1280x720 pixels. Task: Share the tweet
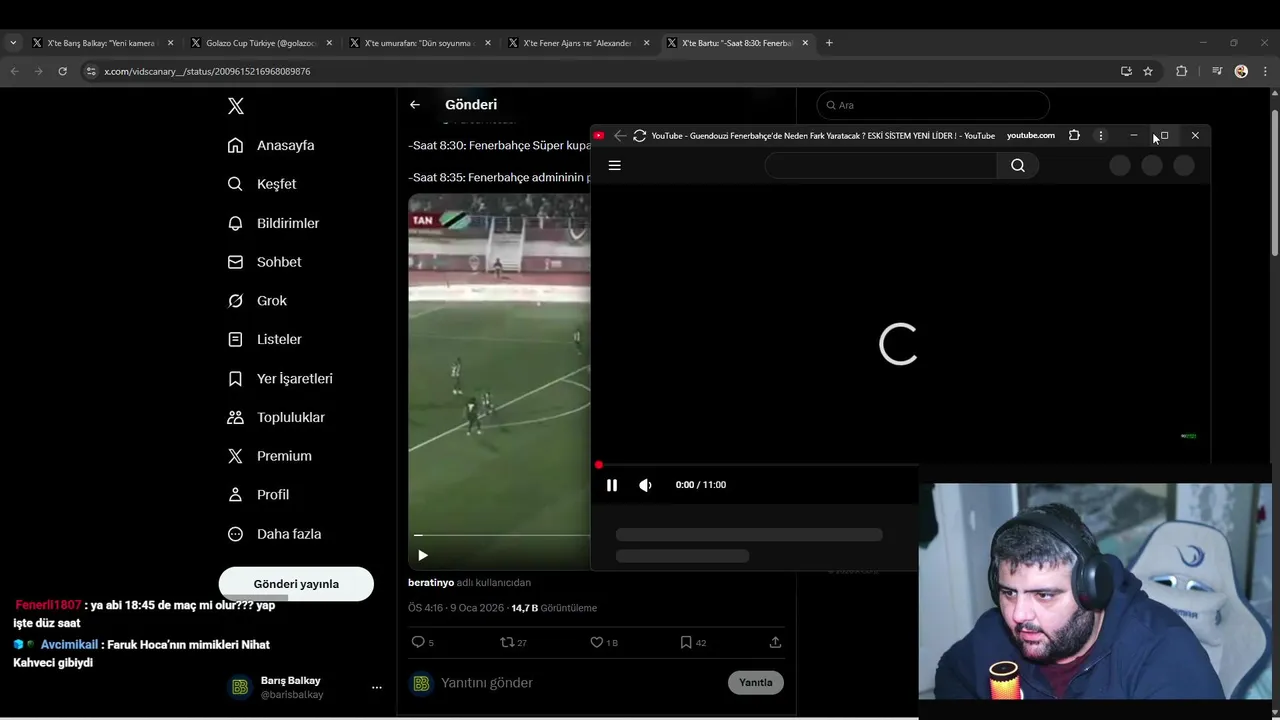(x=775, y=642)
